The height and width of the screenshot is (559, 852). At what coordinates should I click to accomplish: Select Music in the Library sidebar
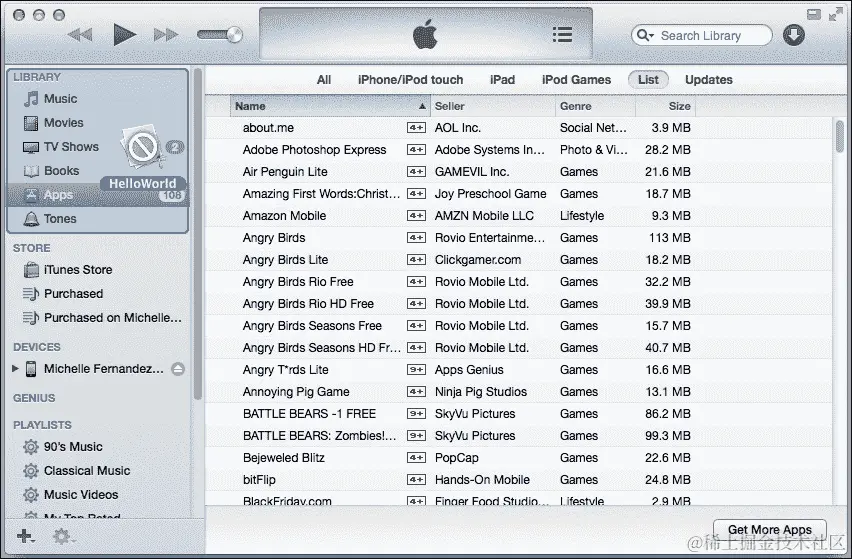pyautogui.click(x=98, y=99)
